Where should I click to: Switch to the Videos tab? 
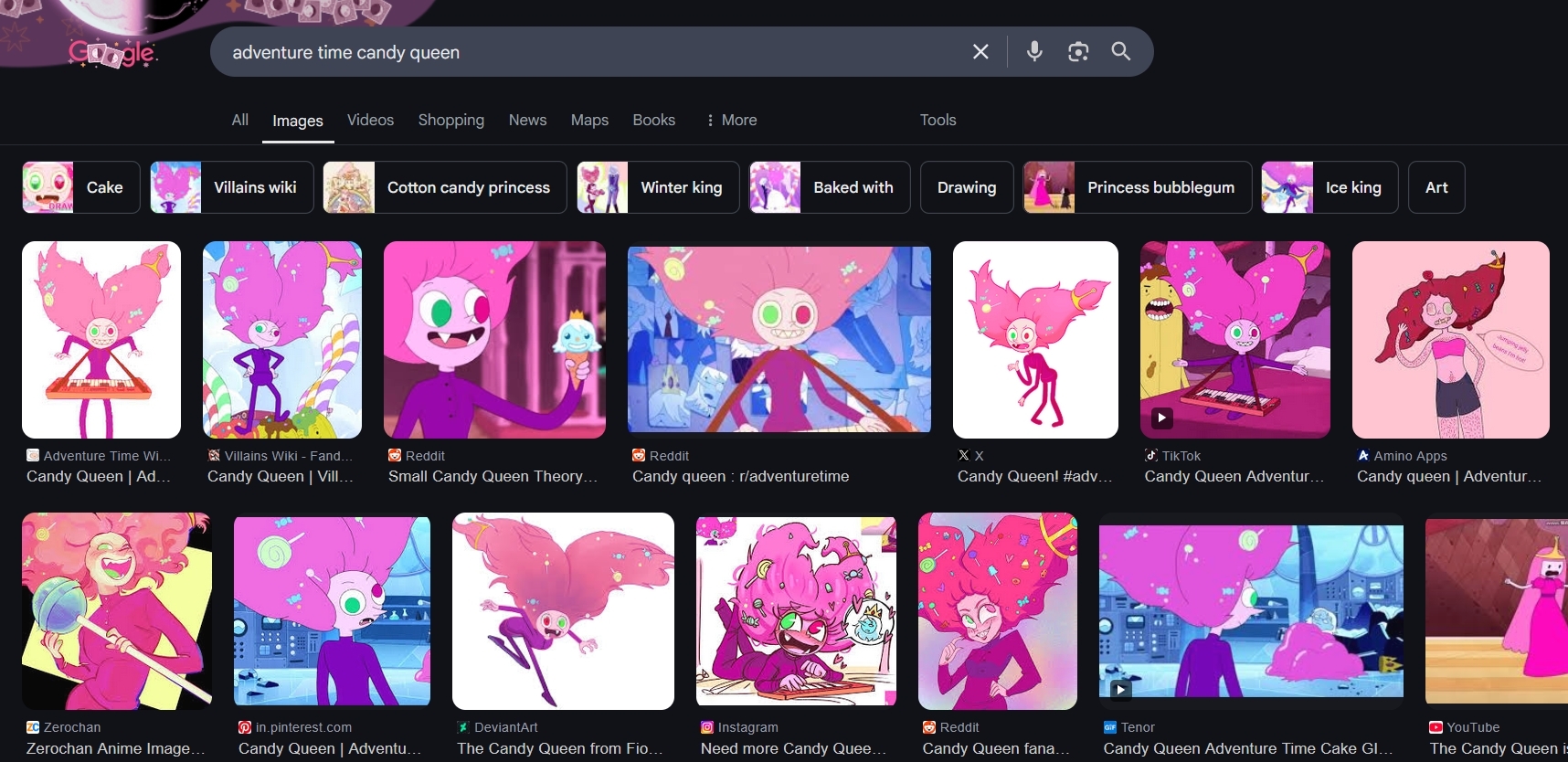click(x=370, y=120)
